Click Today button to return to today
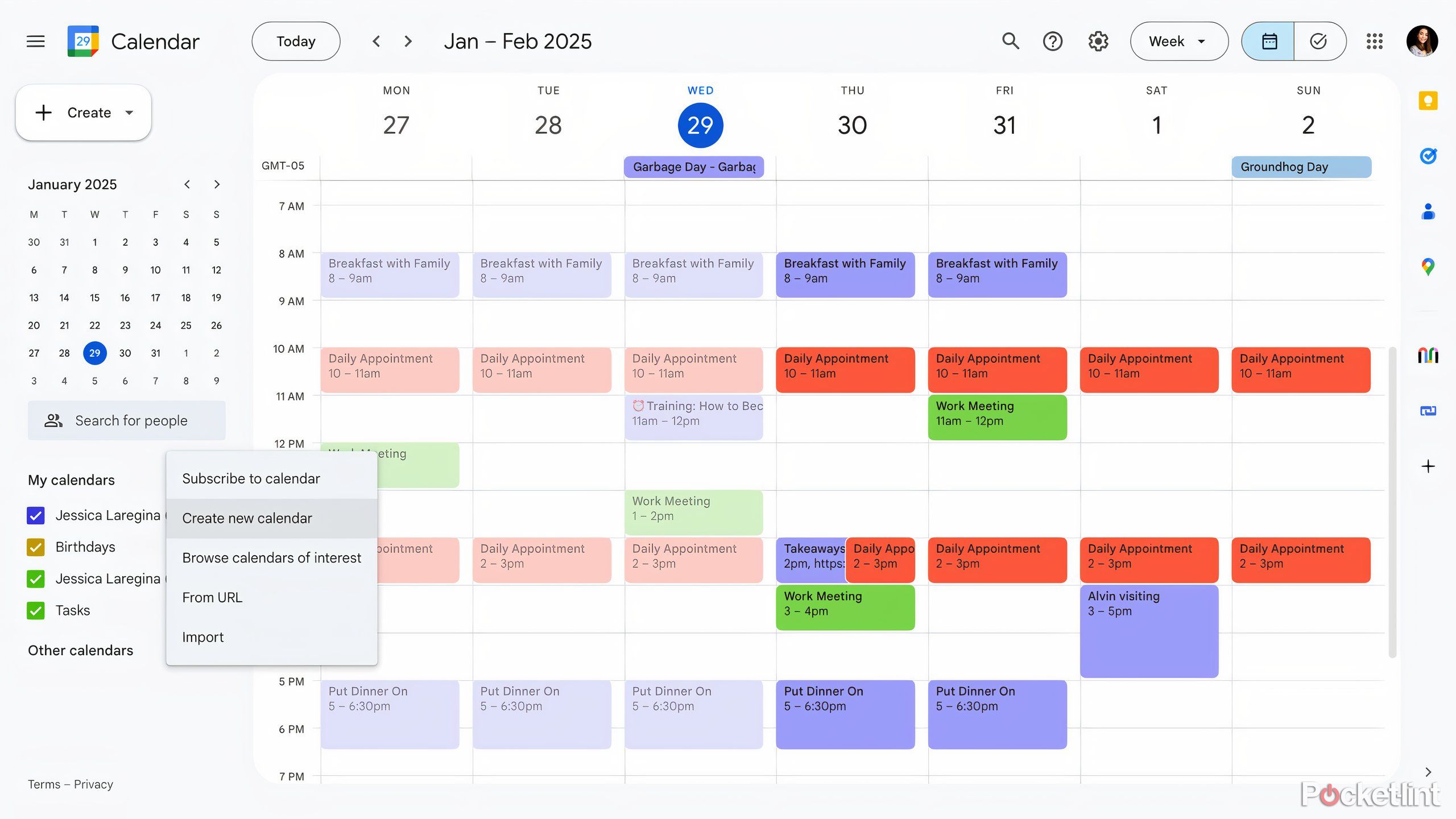The width and height of the screenshot is (1456, 819). coord(296,41)
